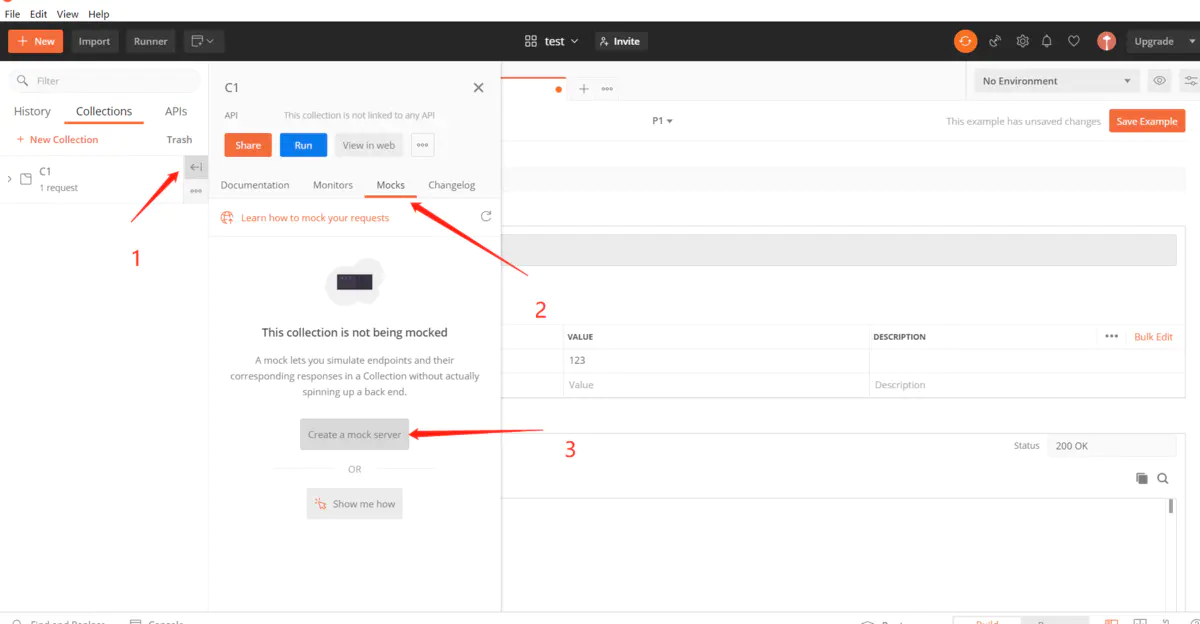Image resolution: width=1200 pixels, height=624 pixels.
Task: Switch to the APIs tab
Action: [x=176, y=112]
